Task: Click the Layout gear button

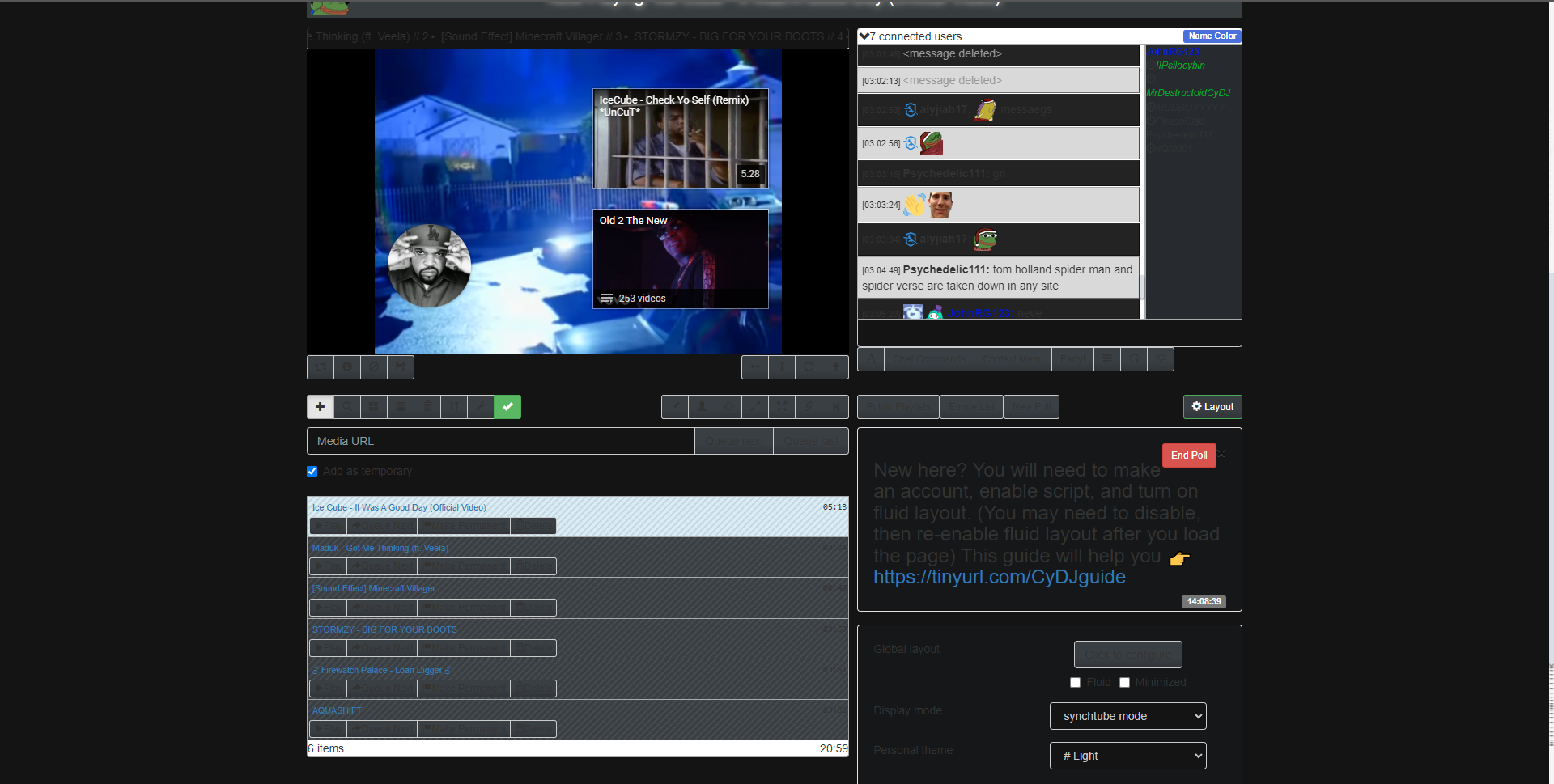Action: tap(1212, 407)
